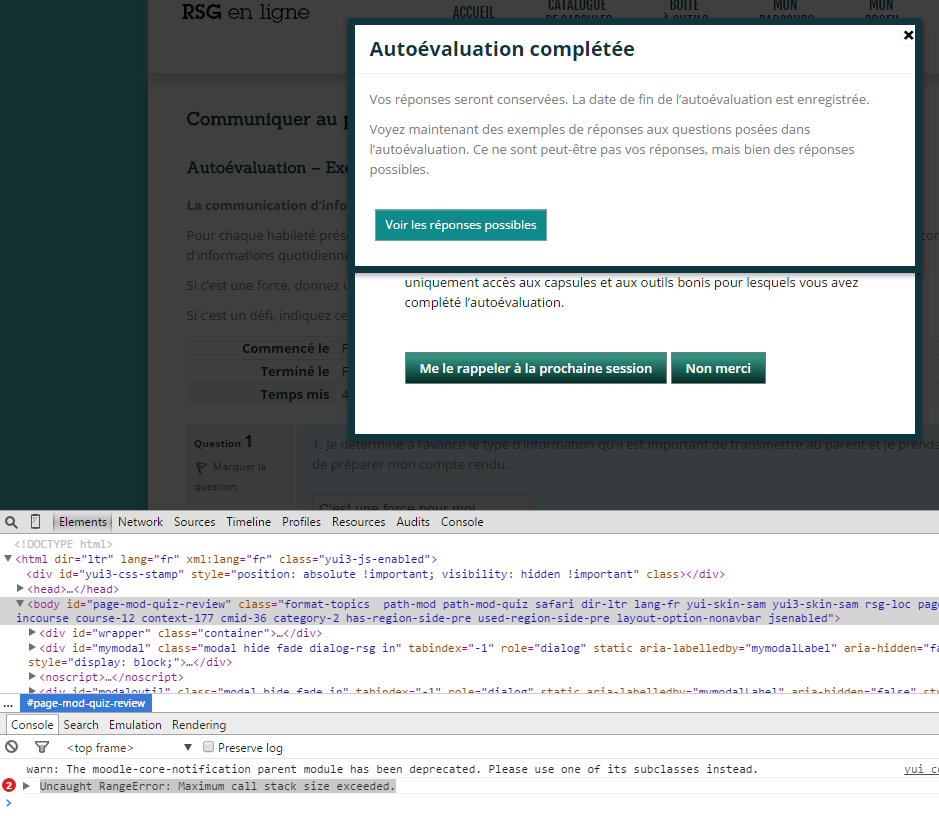Viewport: 939px width, 816px height.
Task: Click the console input prompt line
Action: pyautogui.click(x=400, y=802)
